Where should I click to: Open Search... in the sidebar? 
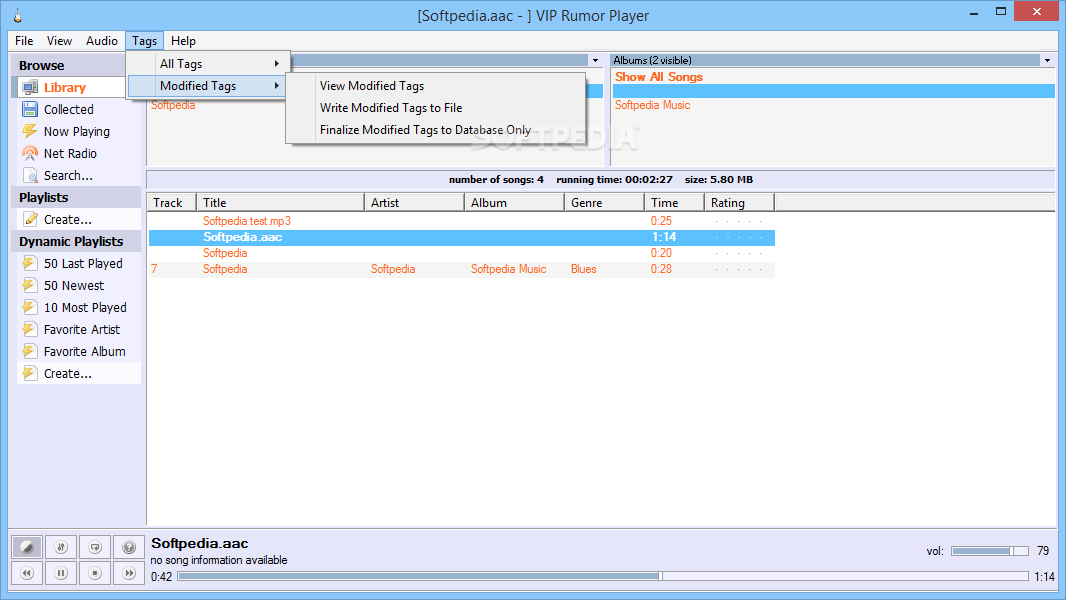[68, 175]
